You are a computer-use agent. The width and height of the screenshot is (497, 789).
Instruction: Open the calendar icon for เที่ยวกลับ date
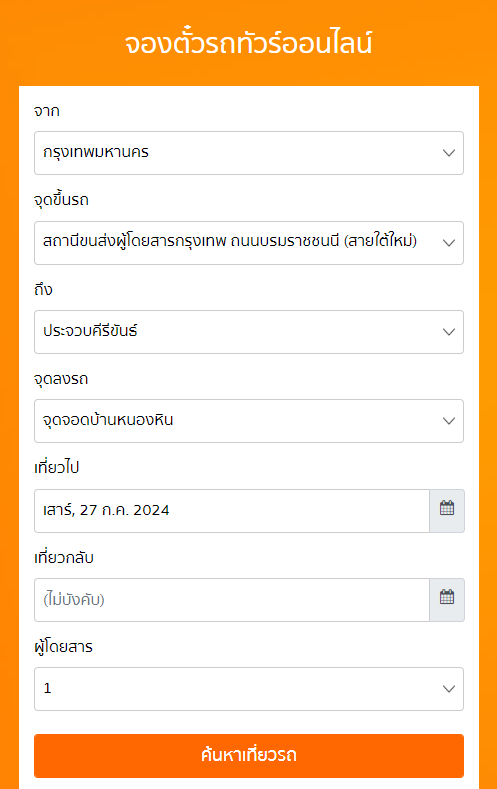[447, 599]
